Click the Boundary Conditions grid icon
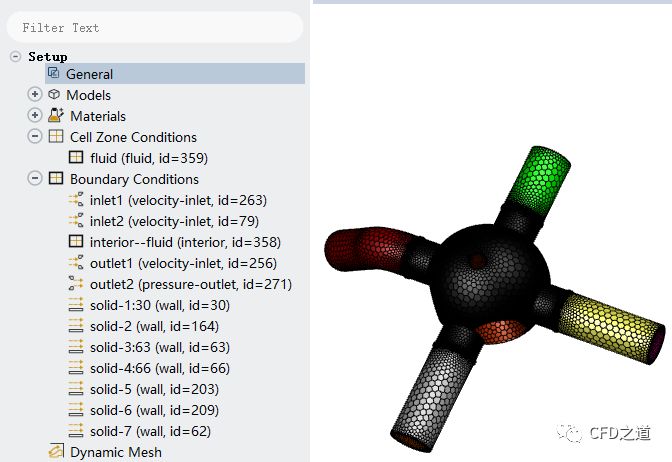Image resolution: width=672 pixels, height=462 pixels. point(56,179)
